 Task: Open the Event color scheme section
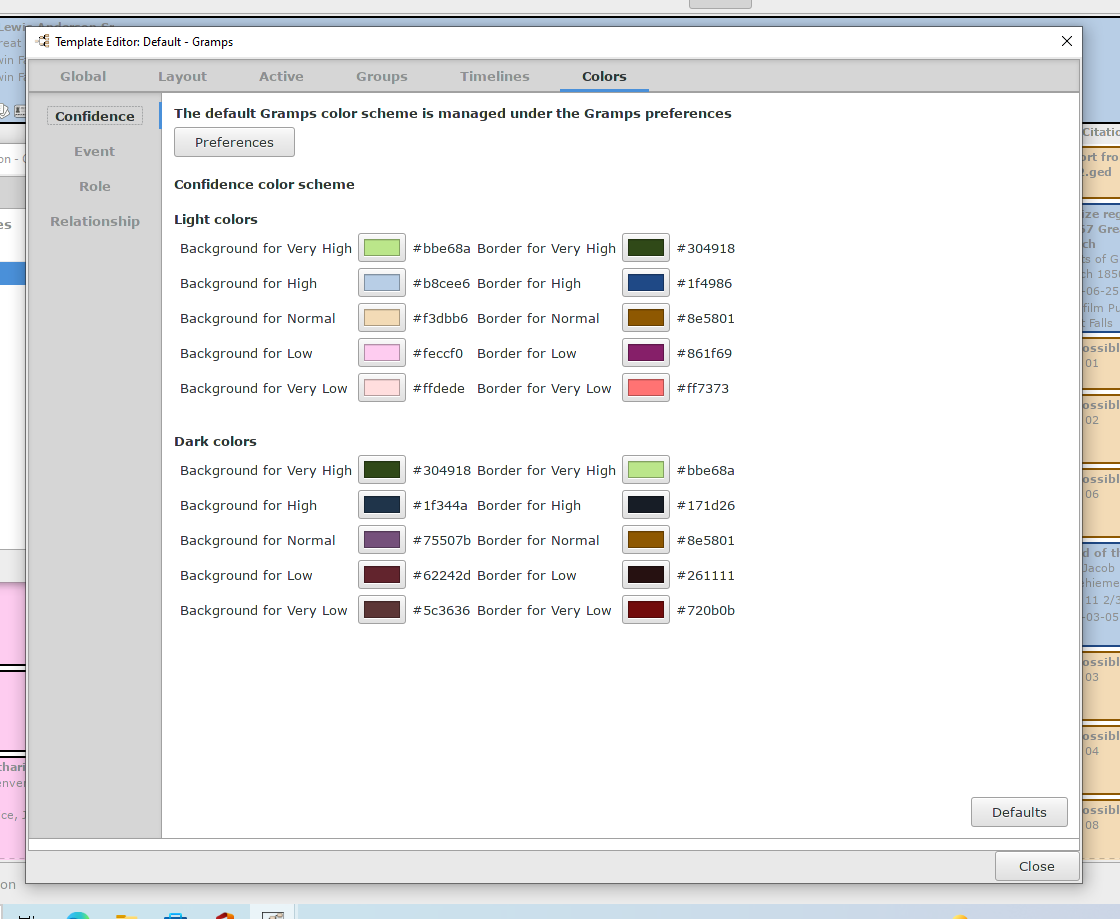94,151
